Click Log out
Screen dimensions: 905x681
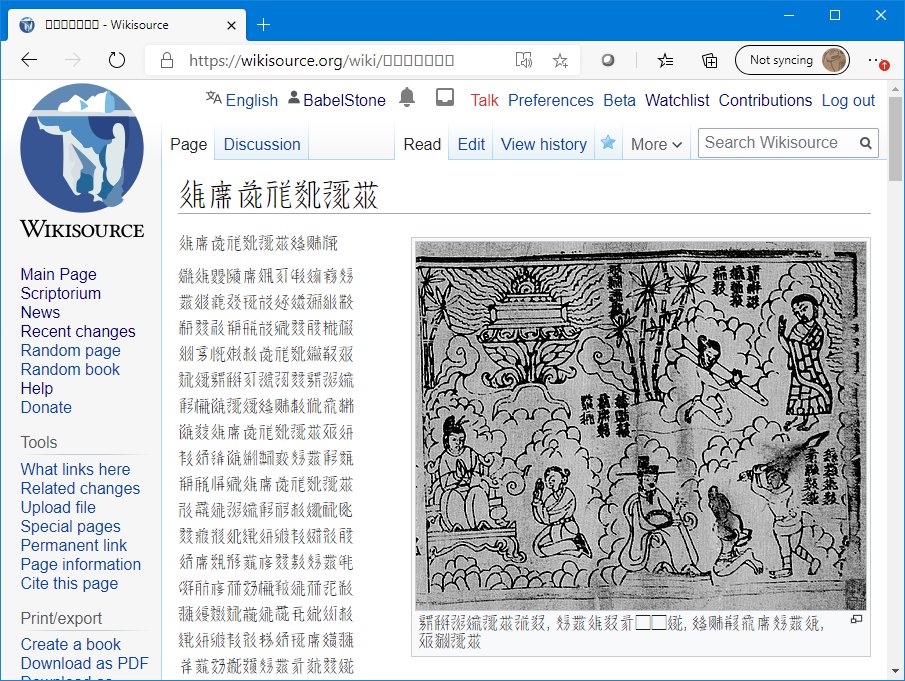click(848, 100)
